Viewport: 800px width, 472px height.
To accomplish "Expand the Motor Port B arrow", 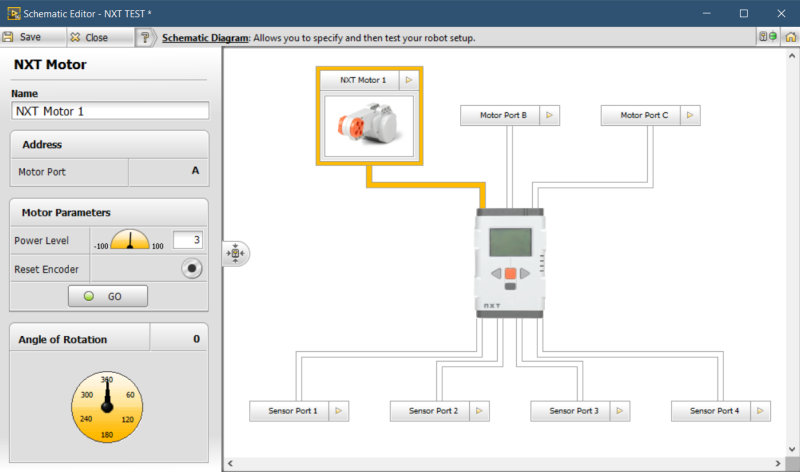I will click(x=549, y=115).
